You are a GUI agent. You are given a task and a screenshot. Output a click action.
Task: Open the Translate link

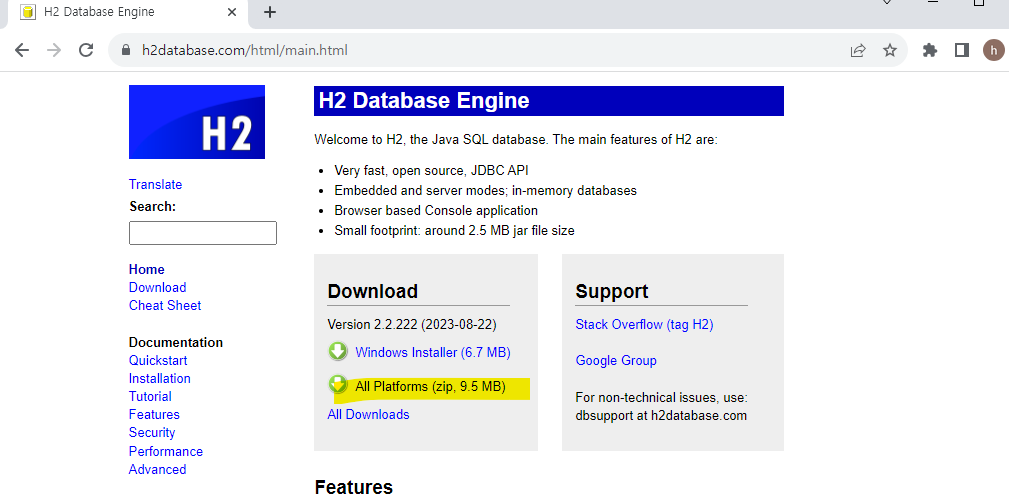click(155, 185)
